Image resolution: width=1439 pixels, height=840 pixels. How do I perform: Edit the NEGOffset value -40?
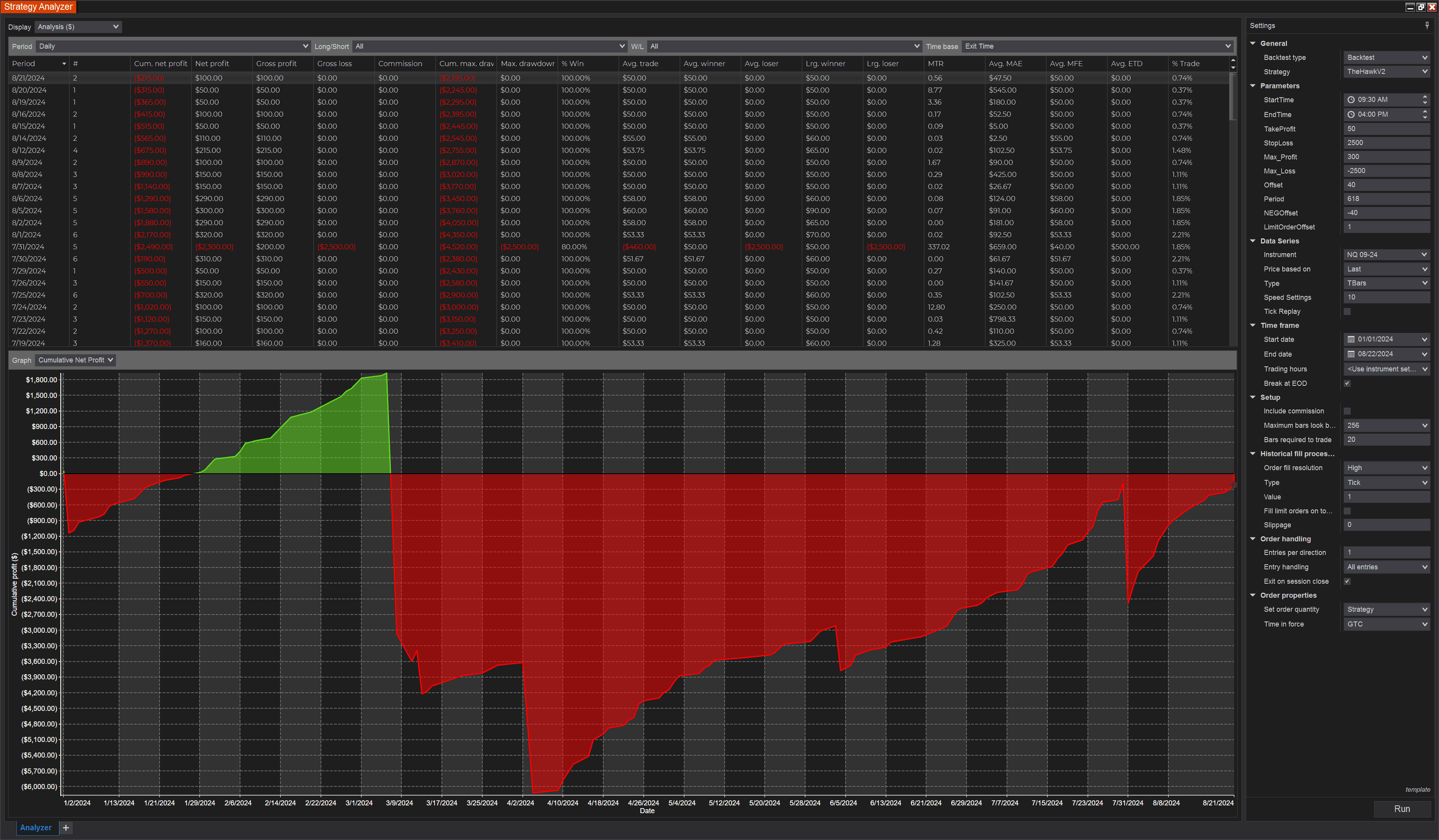point(1387,212)
